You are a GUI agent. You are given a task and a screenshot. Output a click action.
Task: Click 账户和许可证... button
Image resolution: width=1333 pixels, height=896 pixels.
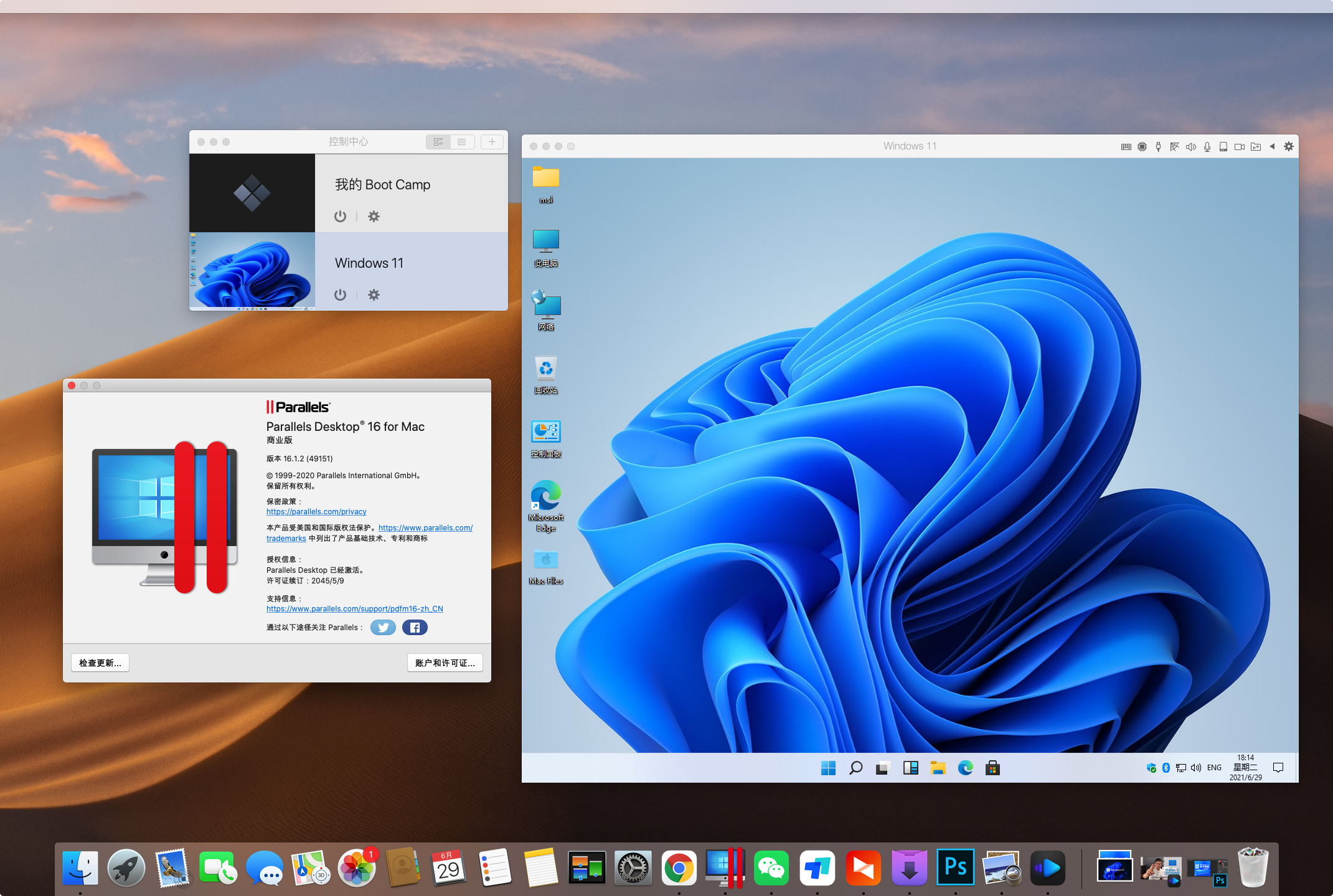click(445, 663)
